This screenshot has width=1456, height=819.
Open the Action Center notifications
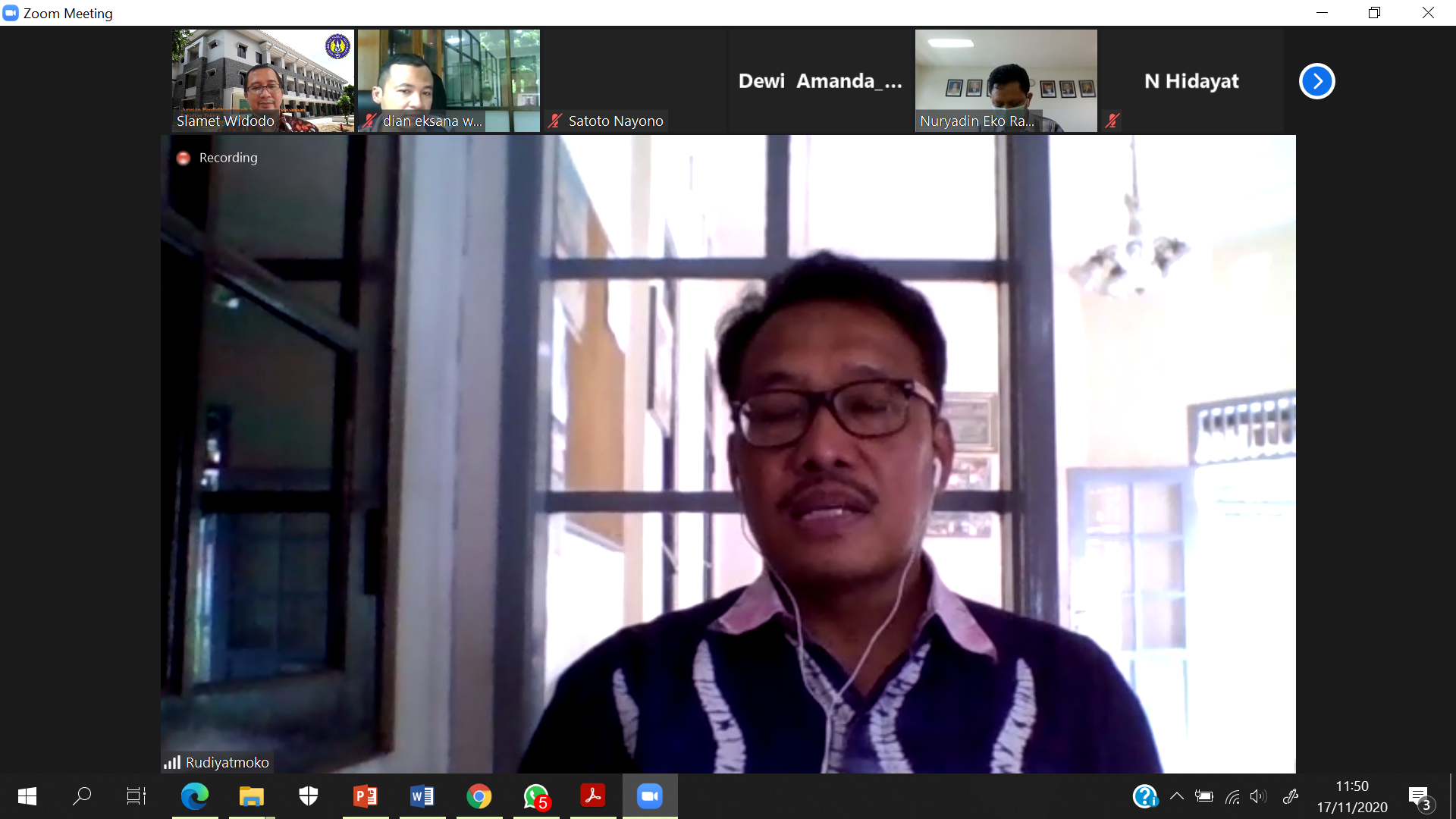click(x=1420, y=796)
